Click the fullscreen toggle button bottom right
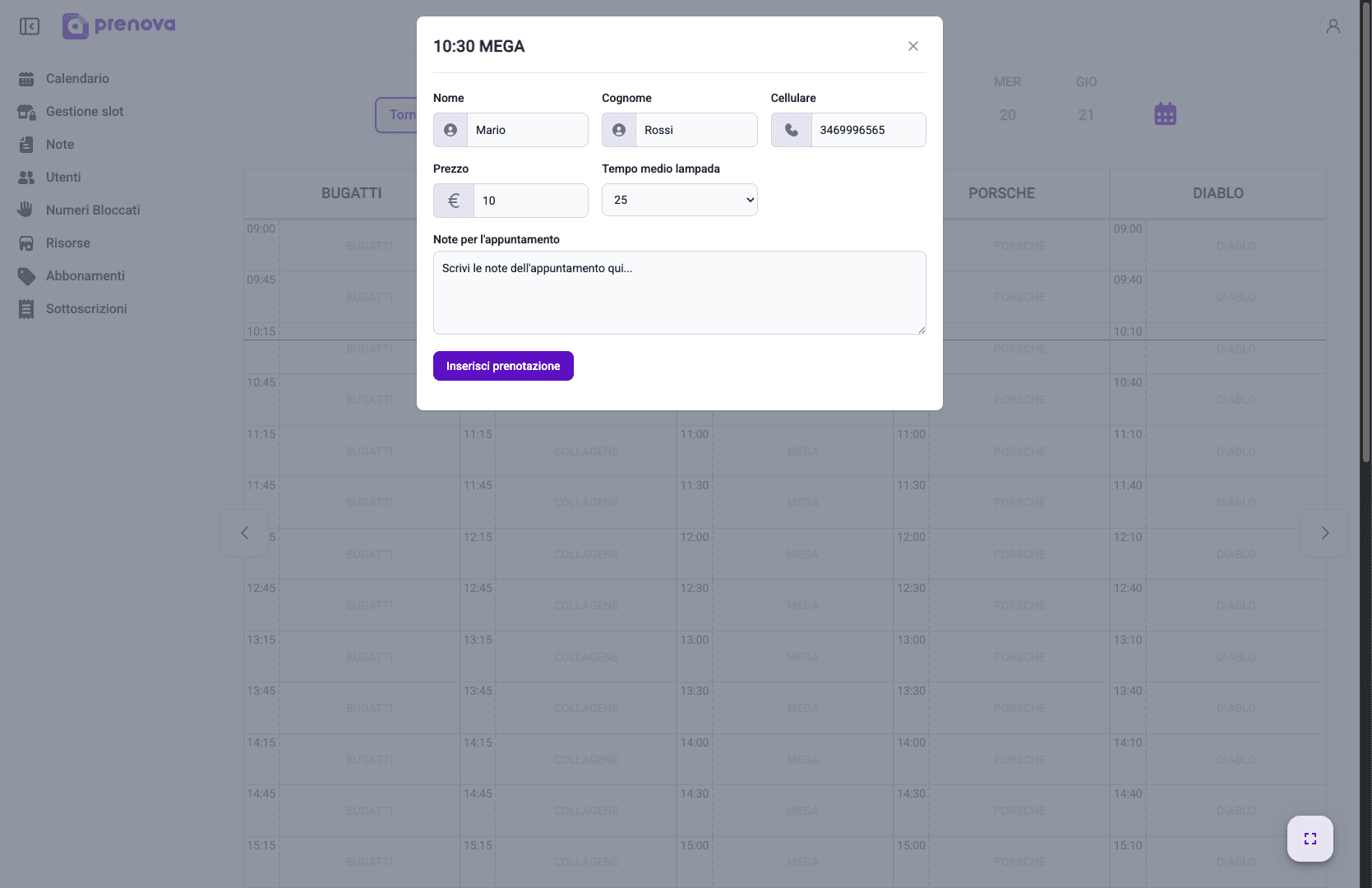Image resolution: width=1372 pixels, height=888 pixels. 1310,838
